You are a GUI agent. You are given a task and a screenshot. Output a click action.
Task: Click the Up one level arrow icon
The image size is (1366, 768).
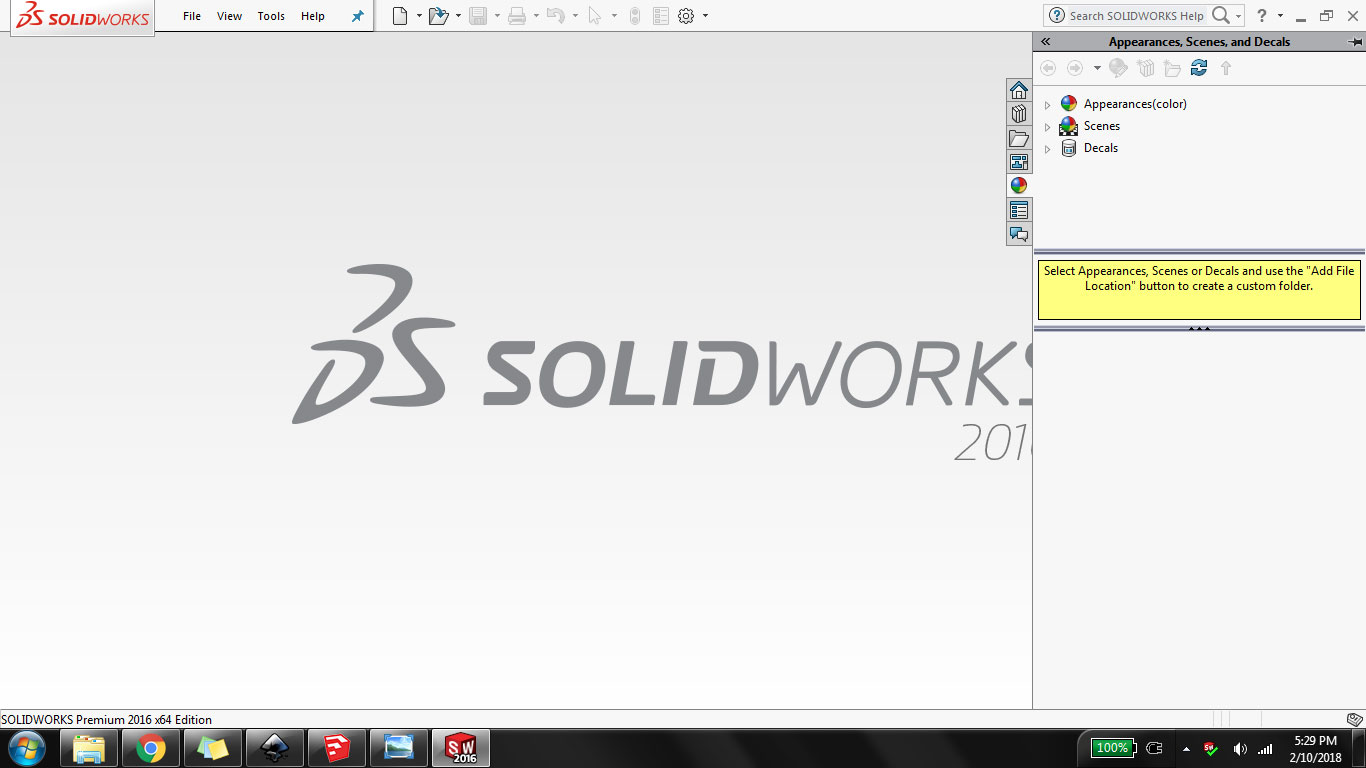1226,68
